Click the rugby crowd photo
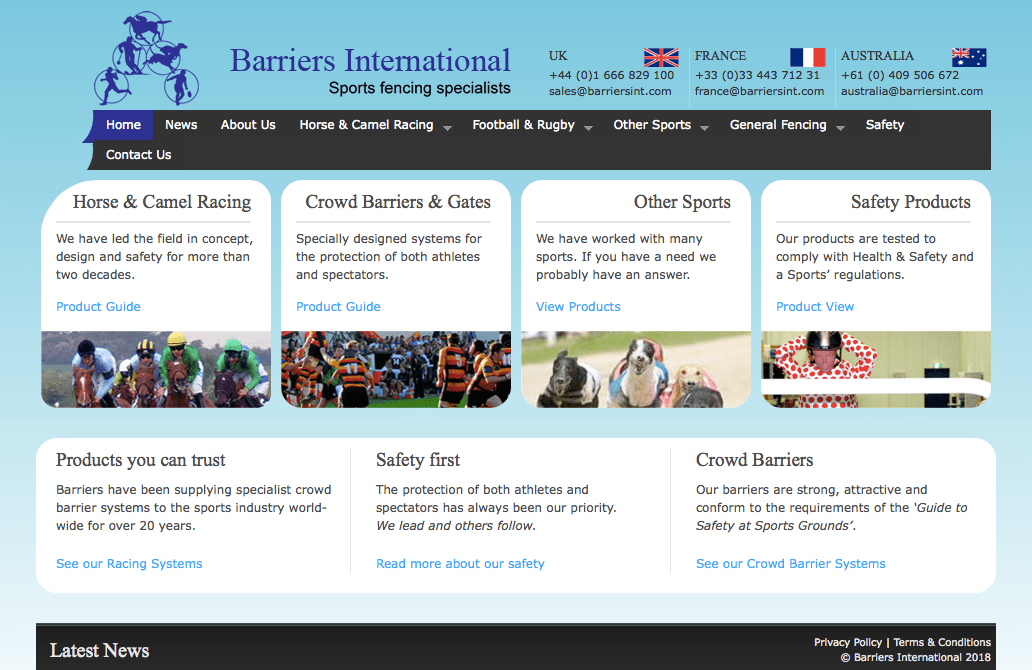1032x670 pixels. [x=396, y=369]
